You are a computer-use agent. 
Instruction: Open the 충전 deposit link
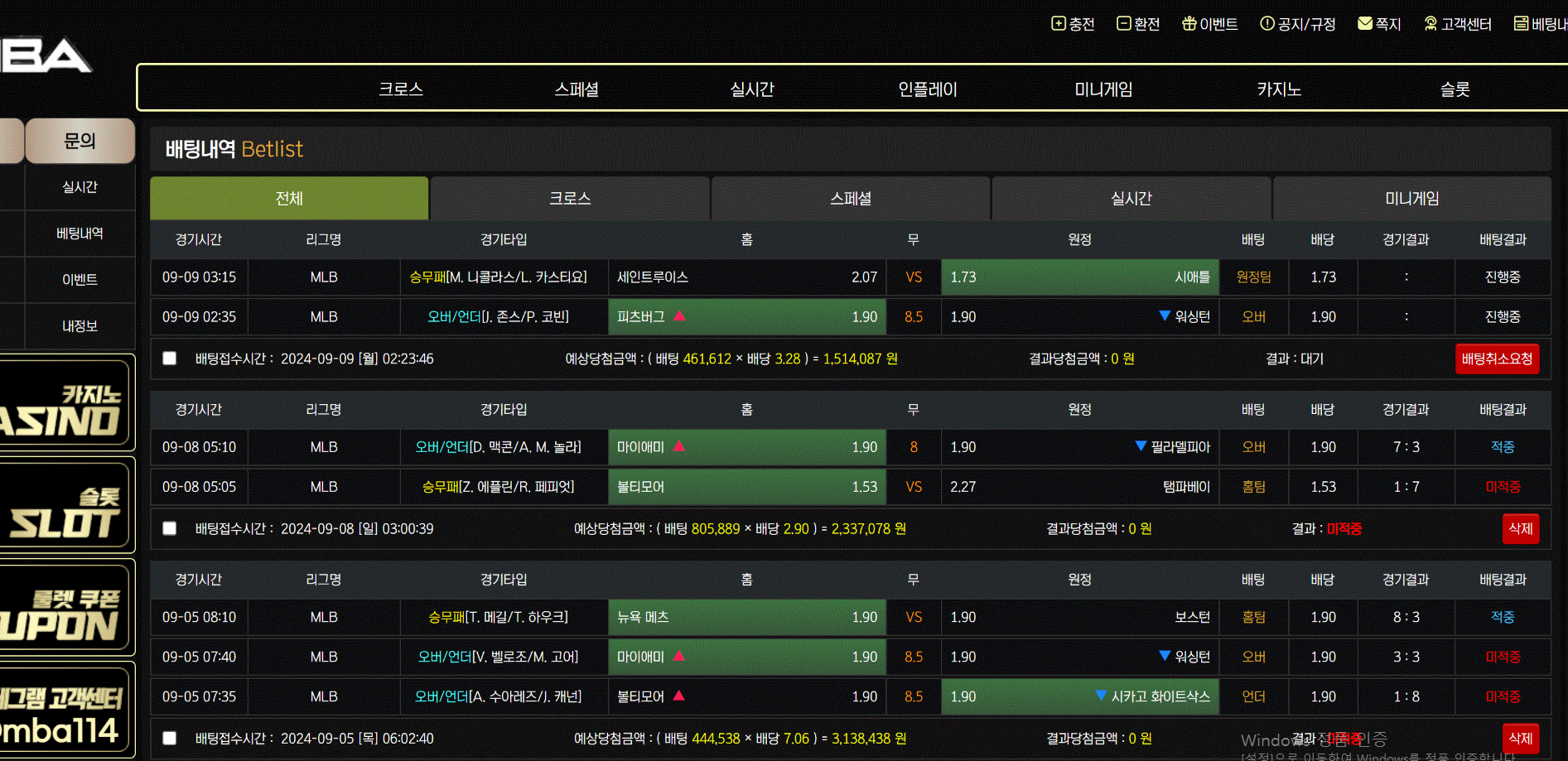point(1073,24)
